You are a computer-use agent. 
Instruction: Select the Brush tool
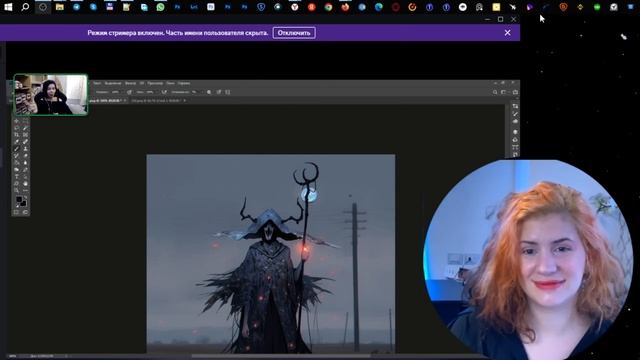pyautogui.click(x=16, y=149)
